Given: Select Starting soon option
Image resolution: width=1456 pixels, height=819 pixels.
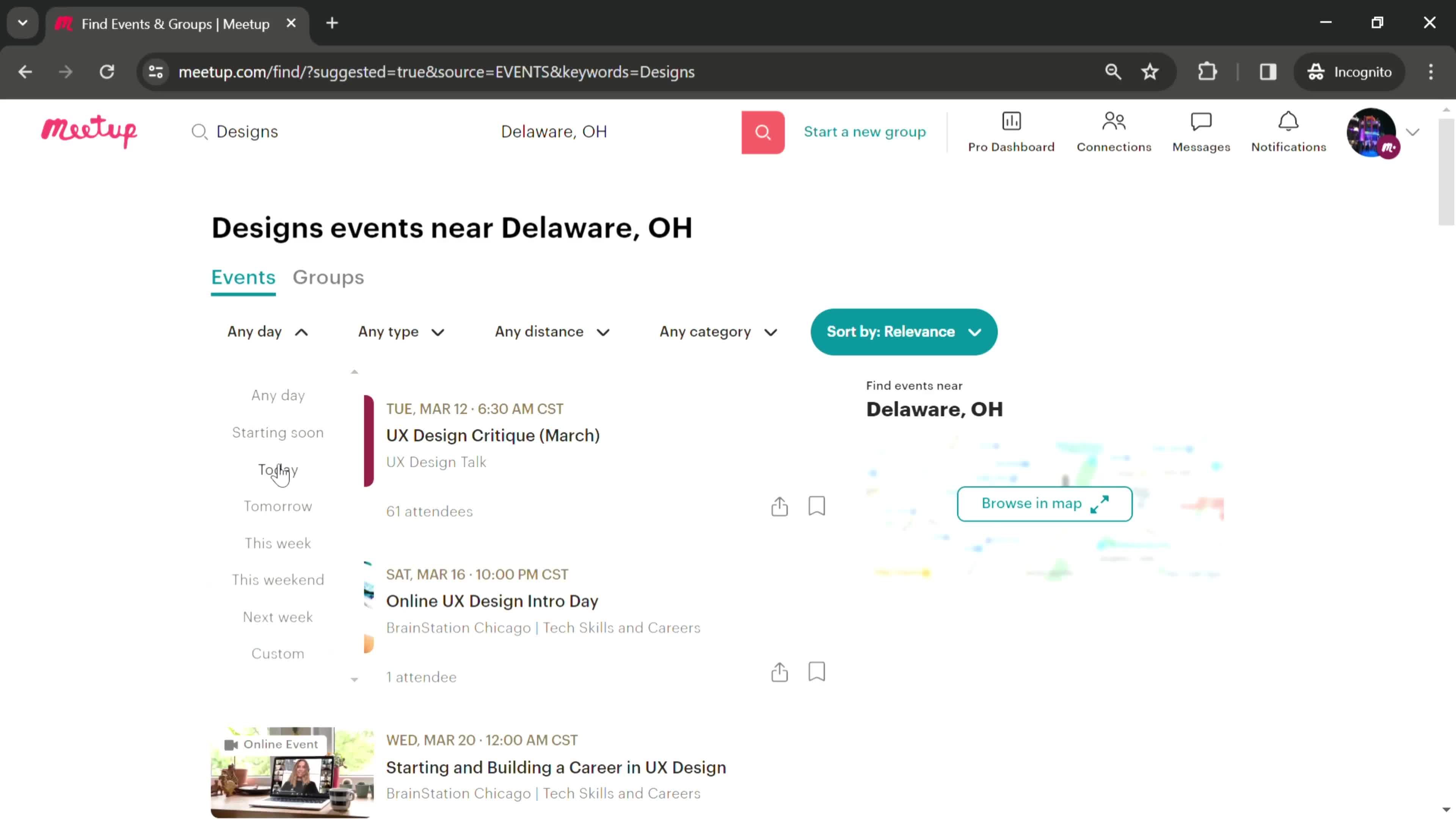Looking at the screenshot, I should (278, 432).
